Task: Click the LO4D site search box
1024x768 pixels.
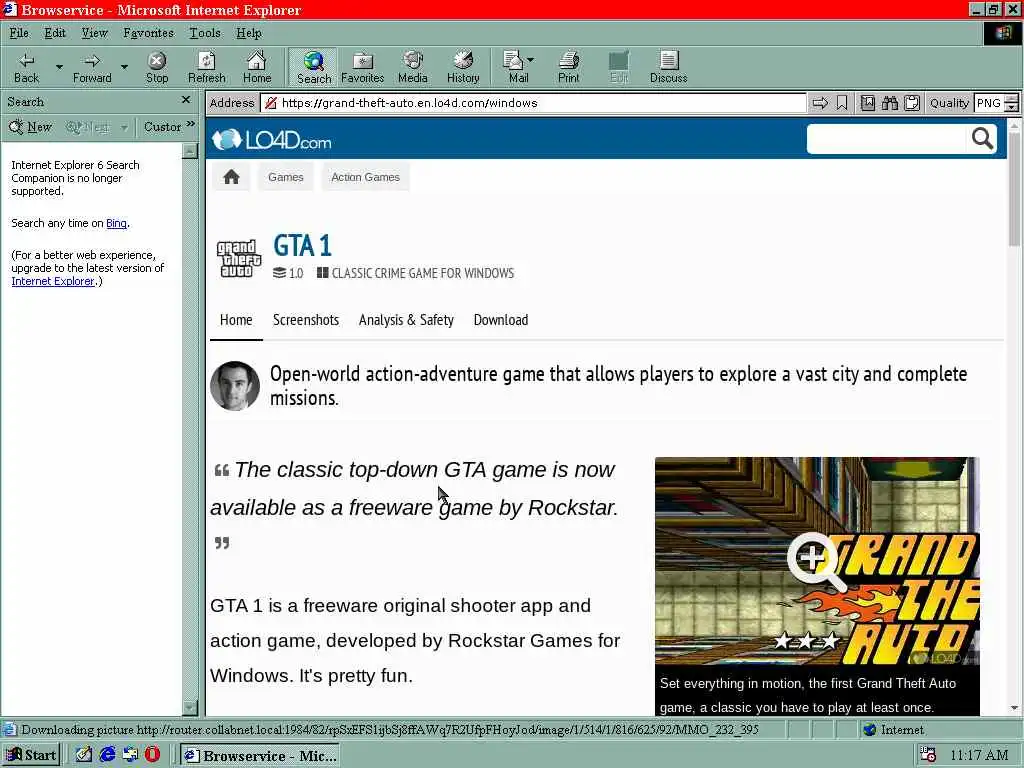Action: click(x=886, y=139)
